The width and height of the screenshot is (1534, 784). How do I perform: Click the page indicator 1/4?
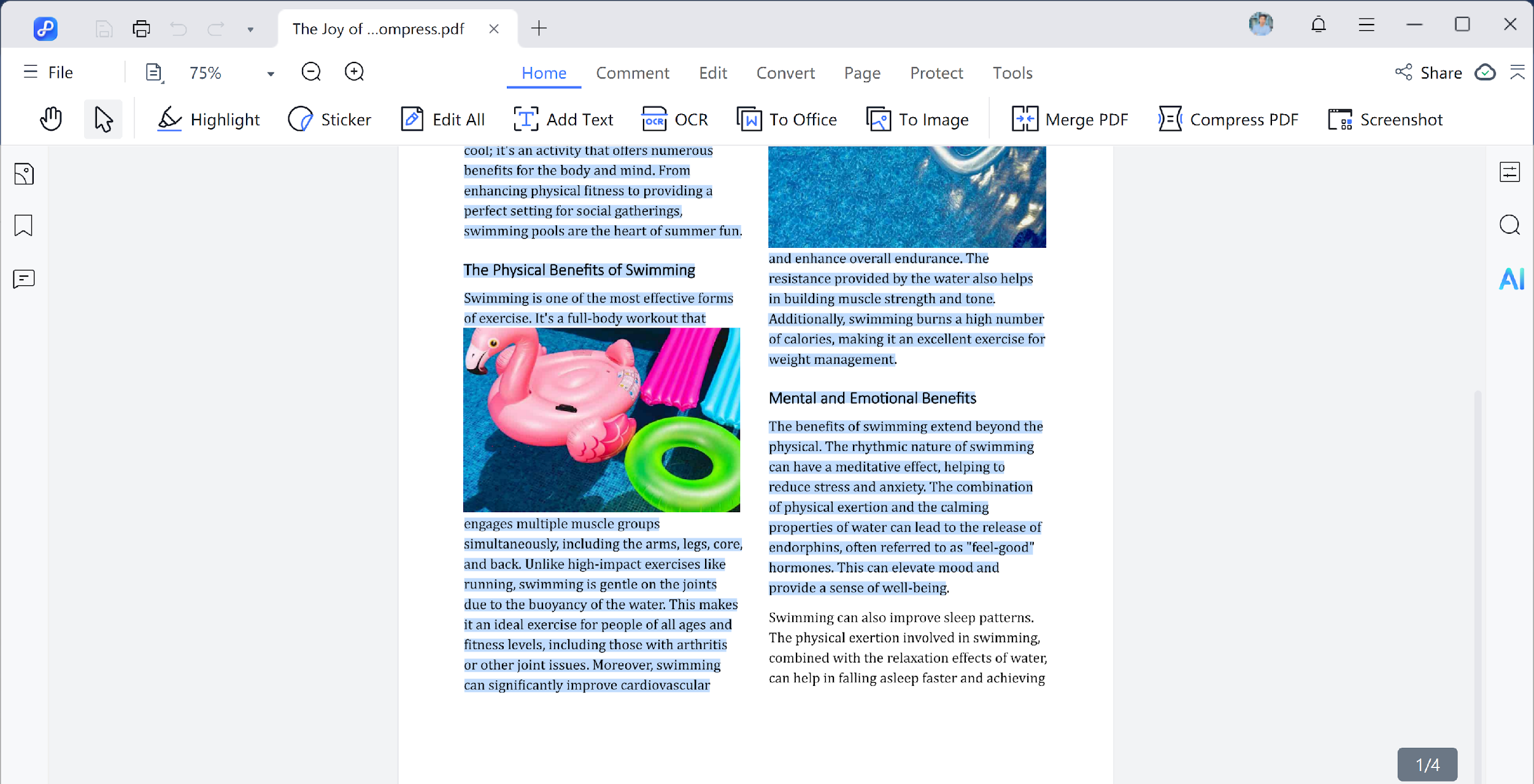(1427, 764)
